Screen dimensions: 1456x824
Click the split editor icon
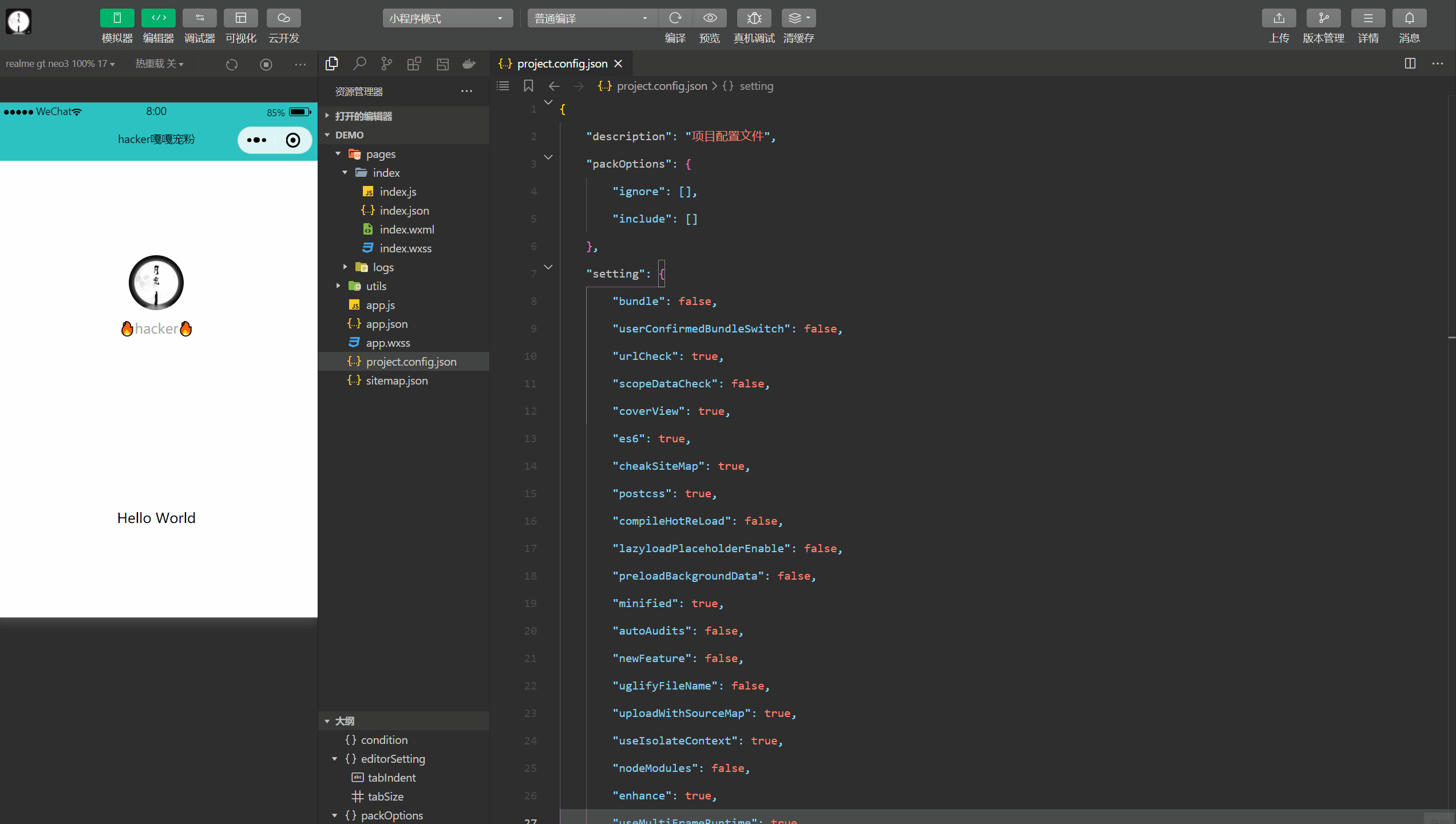(1410, 64)
